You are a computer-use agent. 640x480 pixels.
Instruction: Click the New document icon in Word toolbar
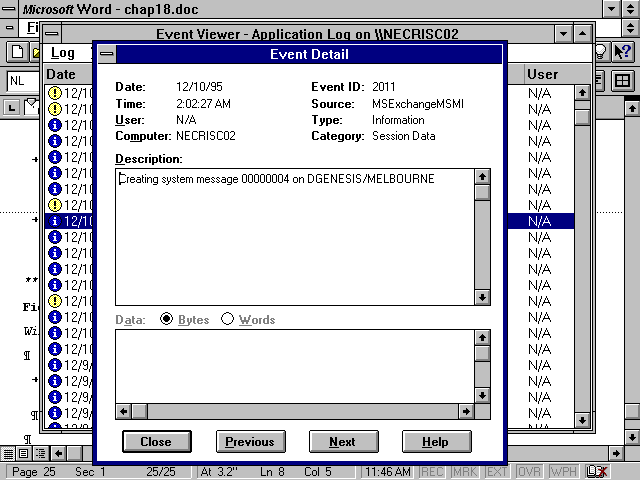pyautogui.click(x=17, y=53)
